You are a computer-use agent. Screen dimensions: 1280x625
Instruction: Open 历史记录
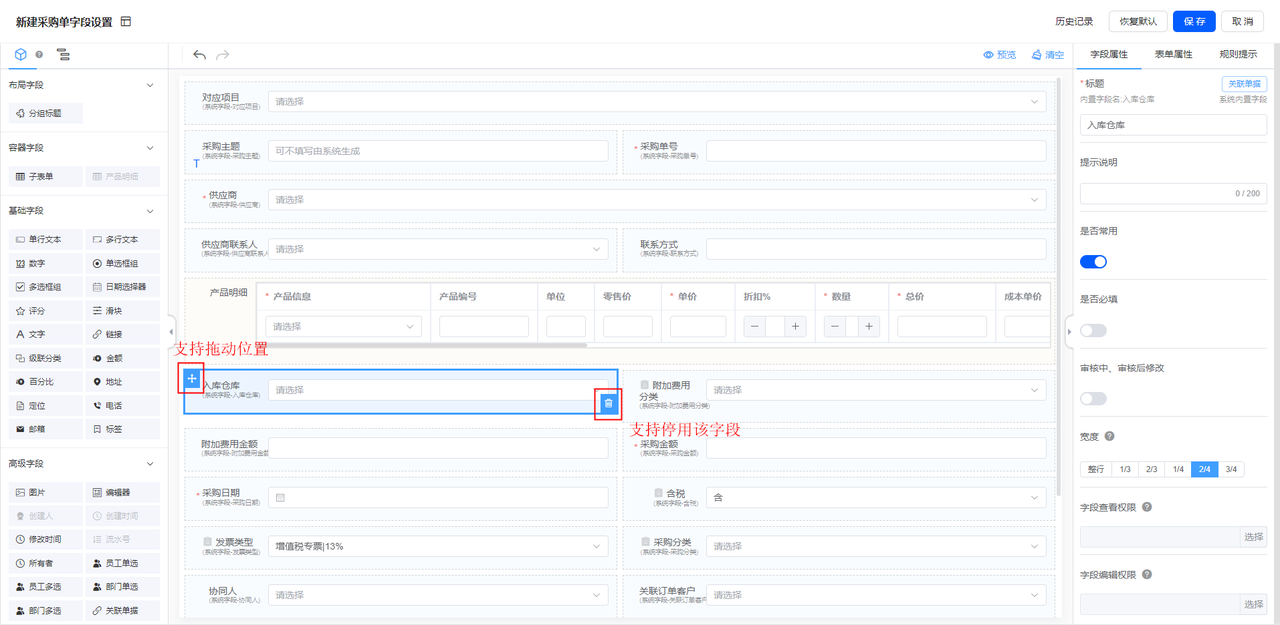click(x=1074, y=21)
